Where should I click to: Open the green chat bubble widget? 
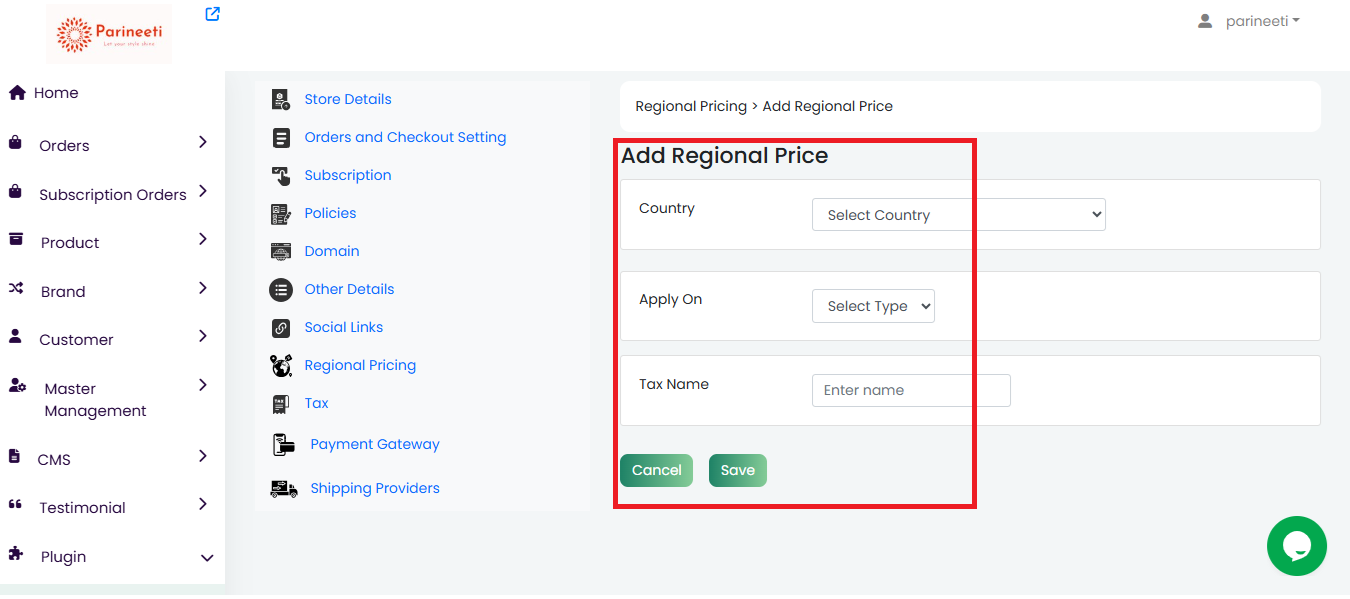pos(1296,546)
